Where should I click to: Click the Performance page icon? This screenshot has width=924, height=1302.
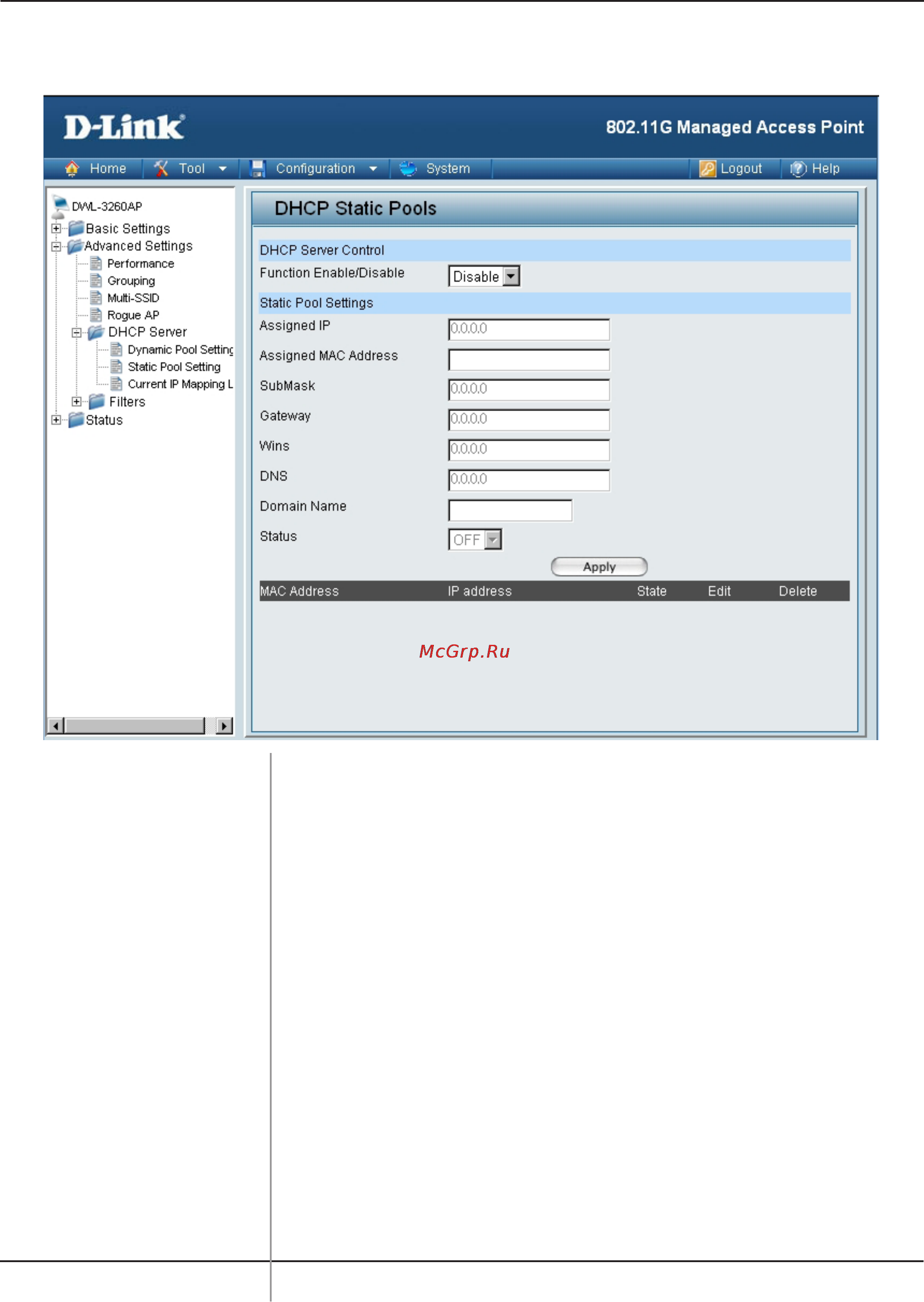pyautogui.click(x=96, y=264)
